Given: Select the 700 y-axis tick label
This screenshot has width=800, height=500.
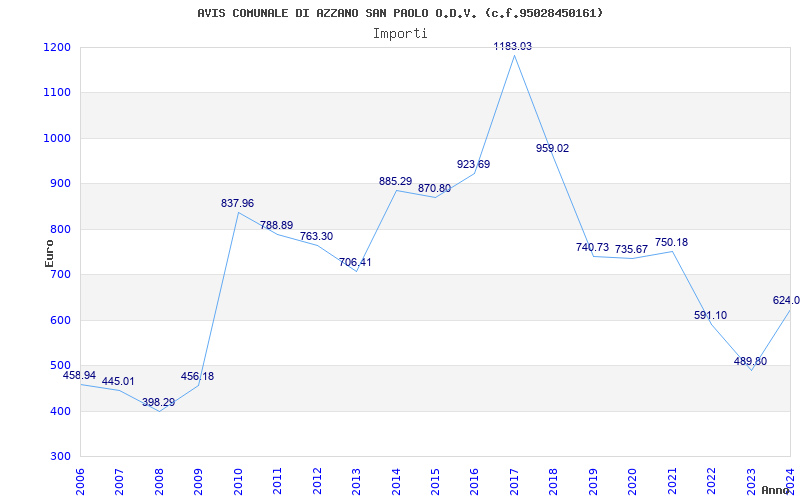Looking at the screenshot, I should click(63, 274).
